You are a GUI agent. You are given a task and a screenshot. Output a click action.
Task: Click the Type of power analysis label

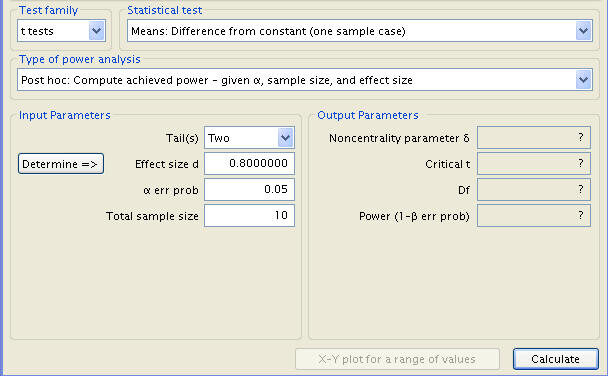point(79,59)
